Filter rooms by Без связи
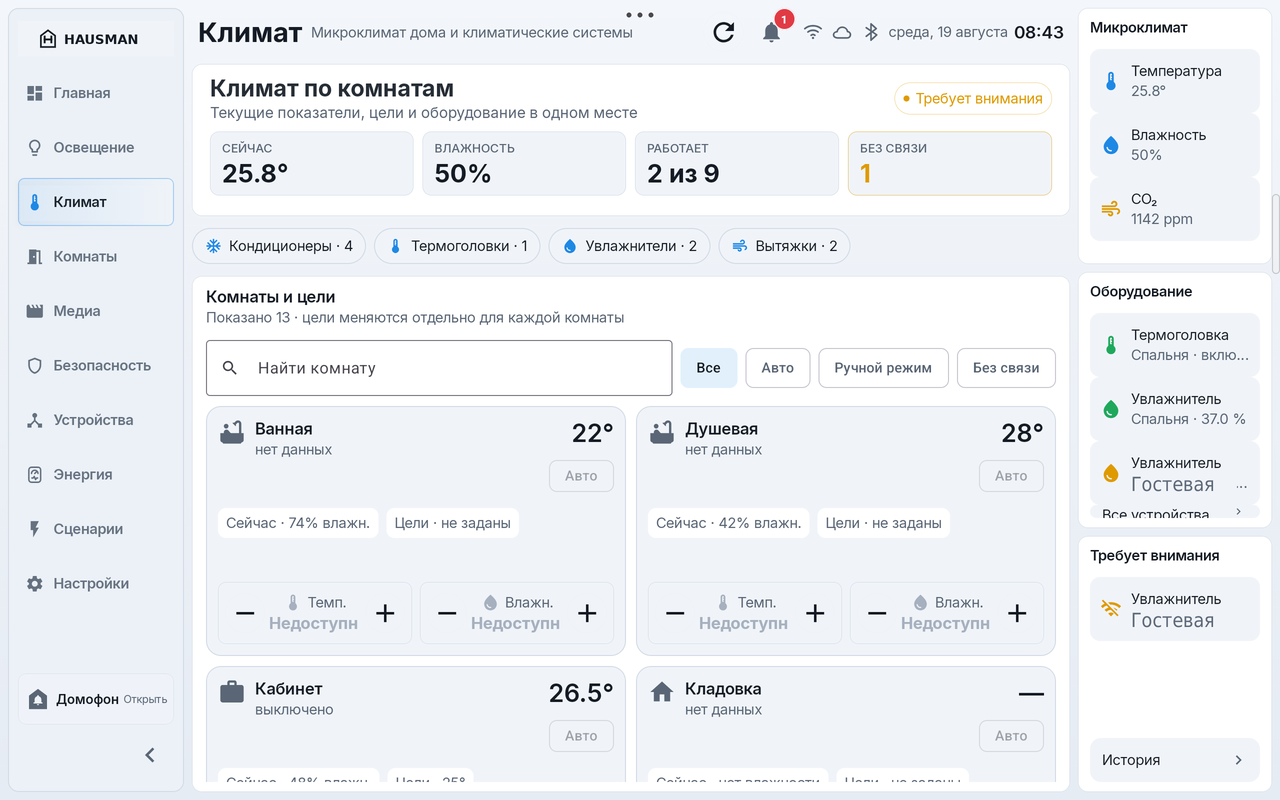This screenshot has height=800, width=1280. tap(1006, 368)
